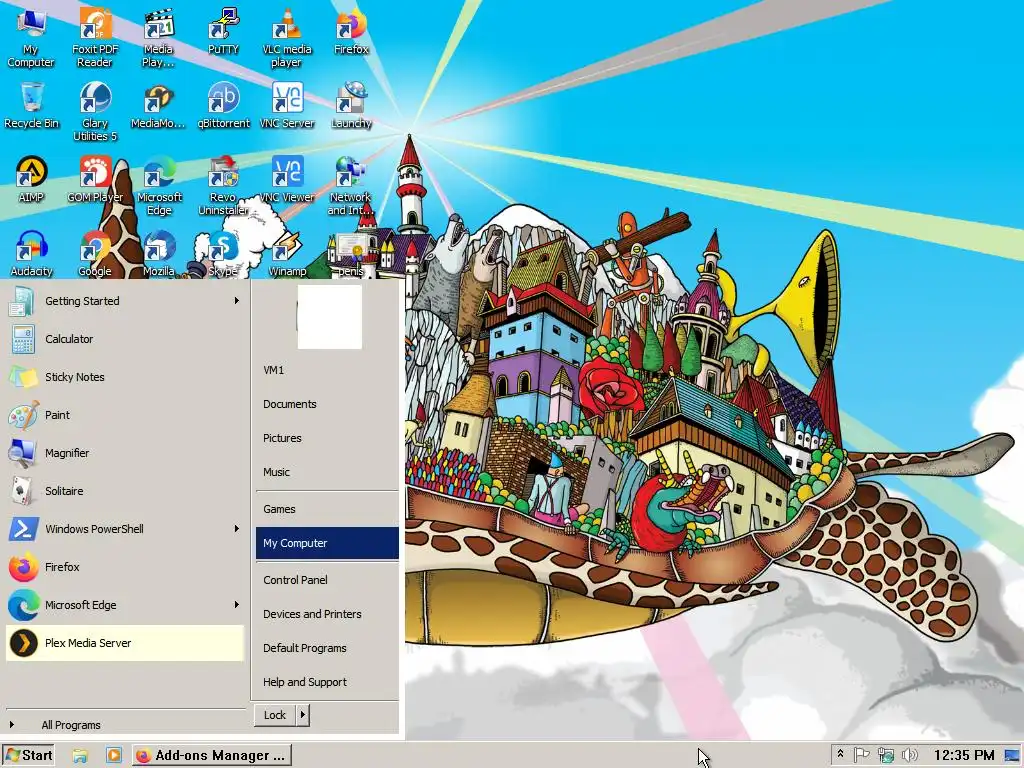Launch Sticky Notes from Start menu
Screen dimensions: 1024x768
tap(124, 377)
